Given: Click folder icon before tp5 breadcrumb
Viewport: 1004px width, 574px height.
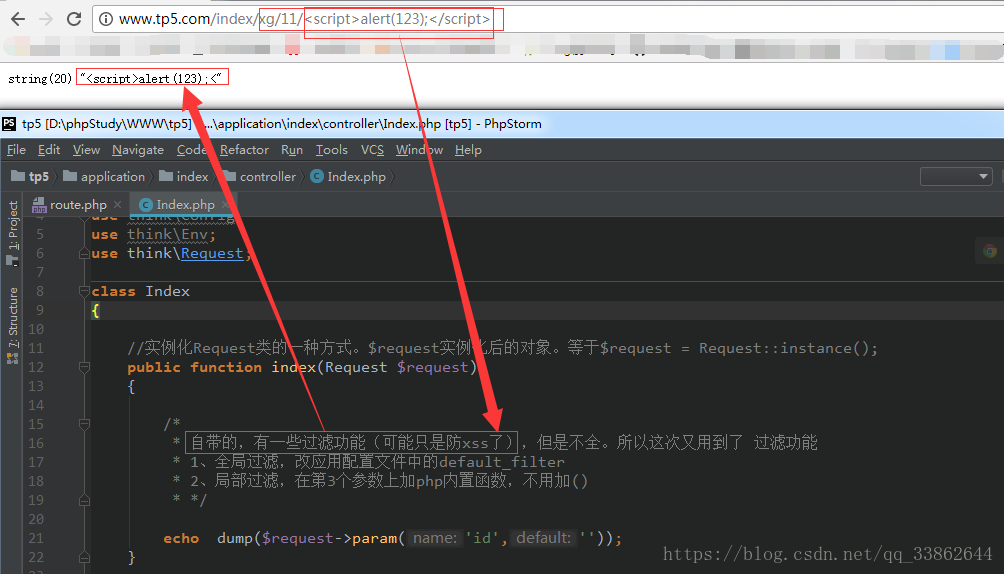Looking at the screenshot, I should pos(18,176).
